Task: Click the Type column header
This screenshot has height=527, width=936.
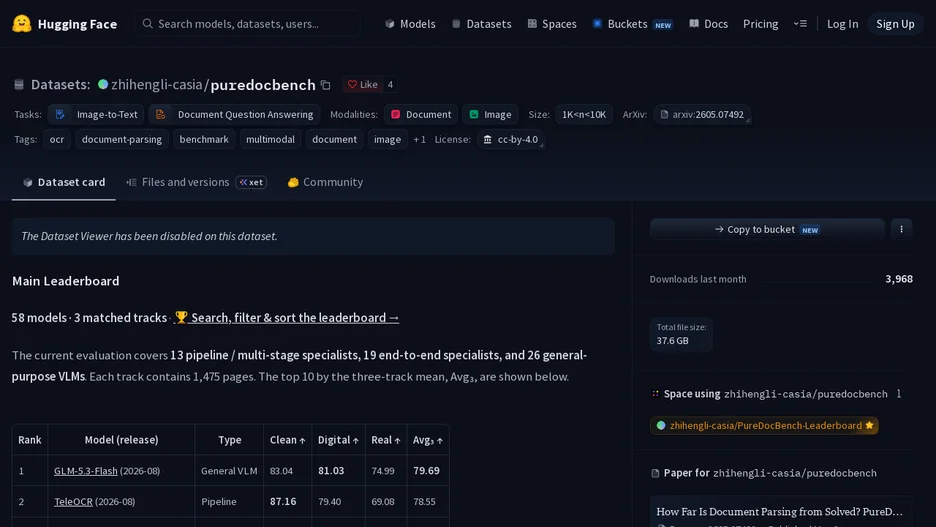Action: 229,440
